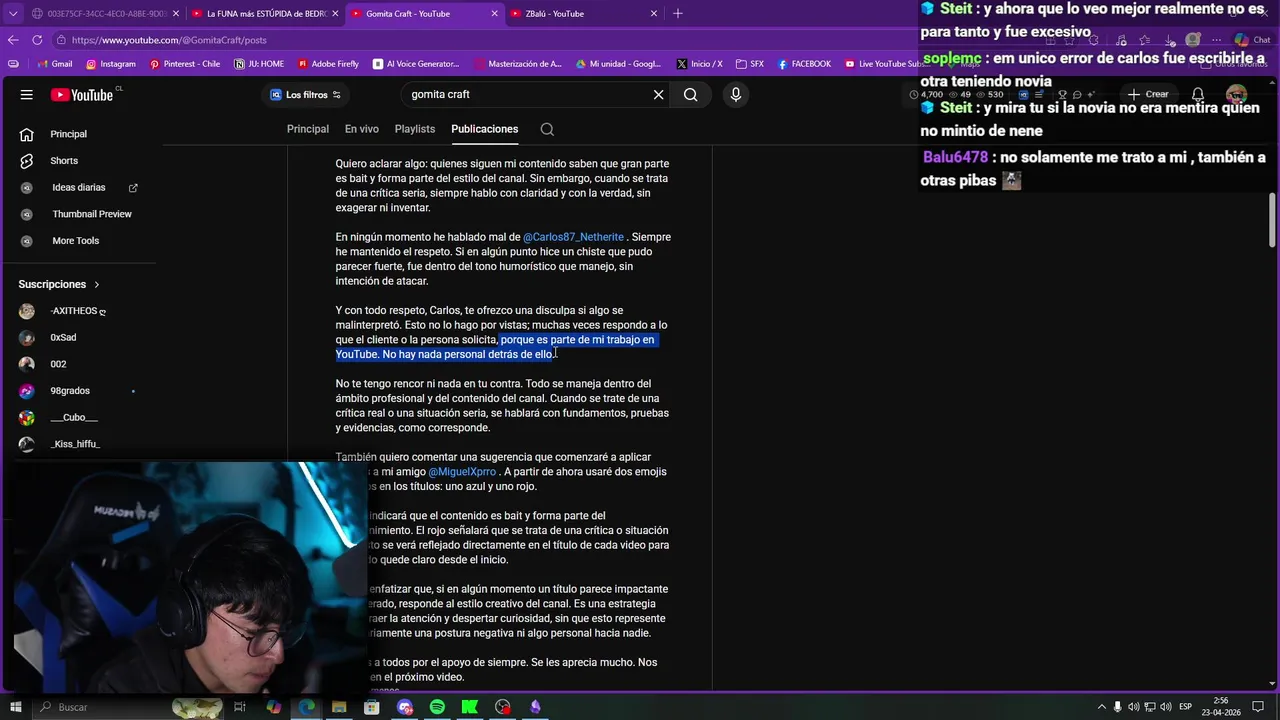The height and width of the screenshot is (720, 1280).
Task: Open the FACEBOOK bookmark
Action: 803,64
